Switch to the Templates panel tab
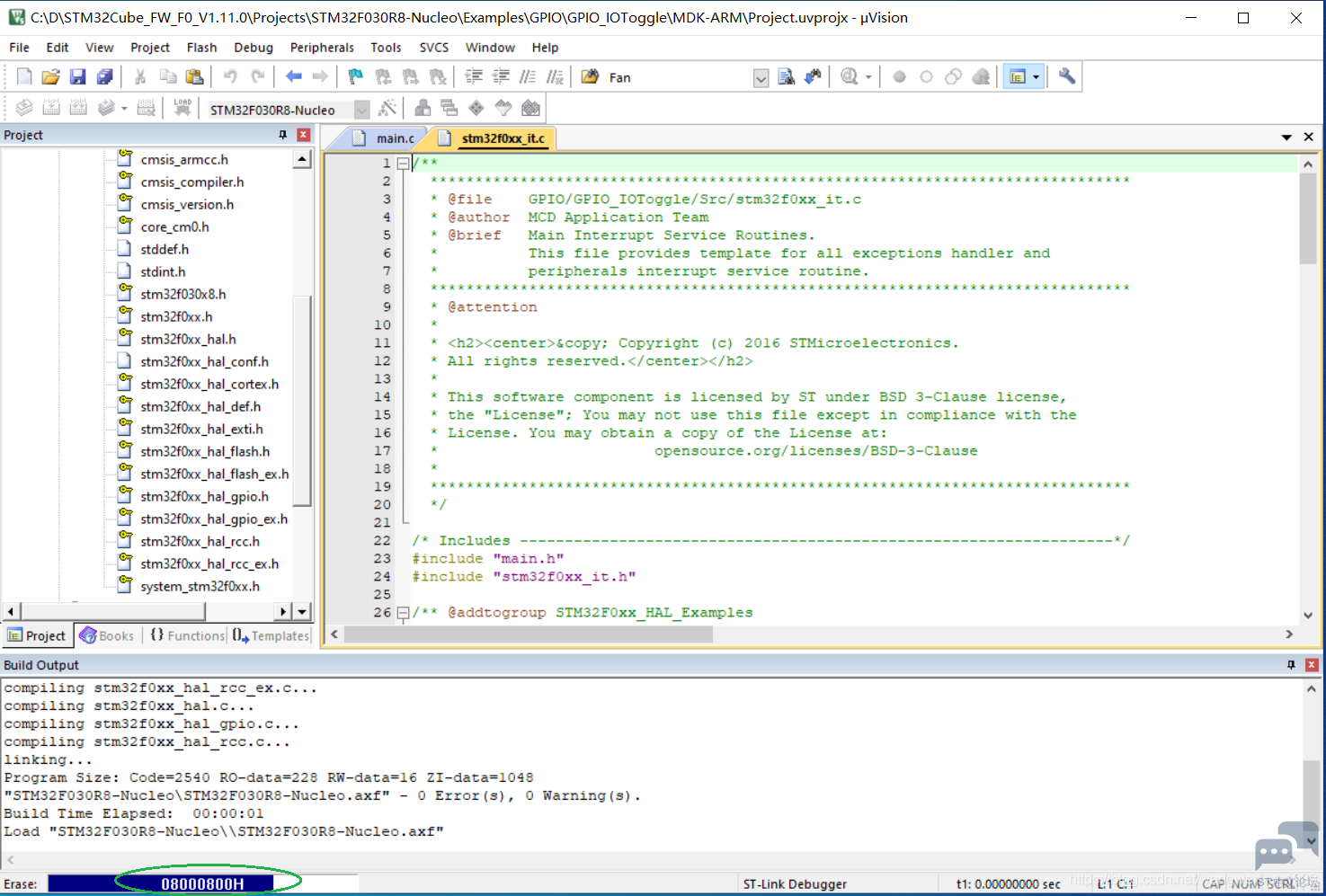This screenshot has height=896, width=1326. (271, 635)
